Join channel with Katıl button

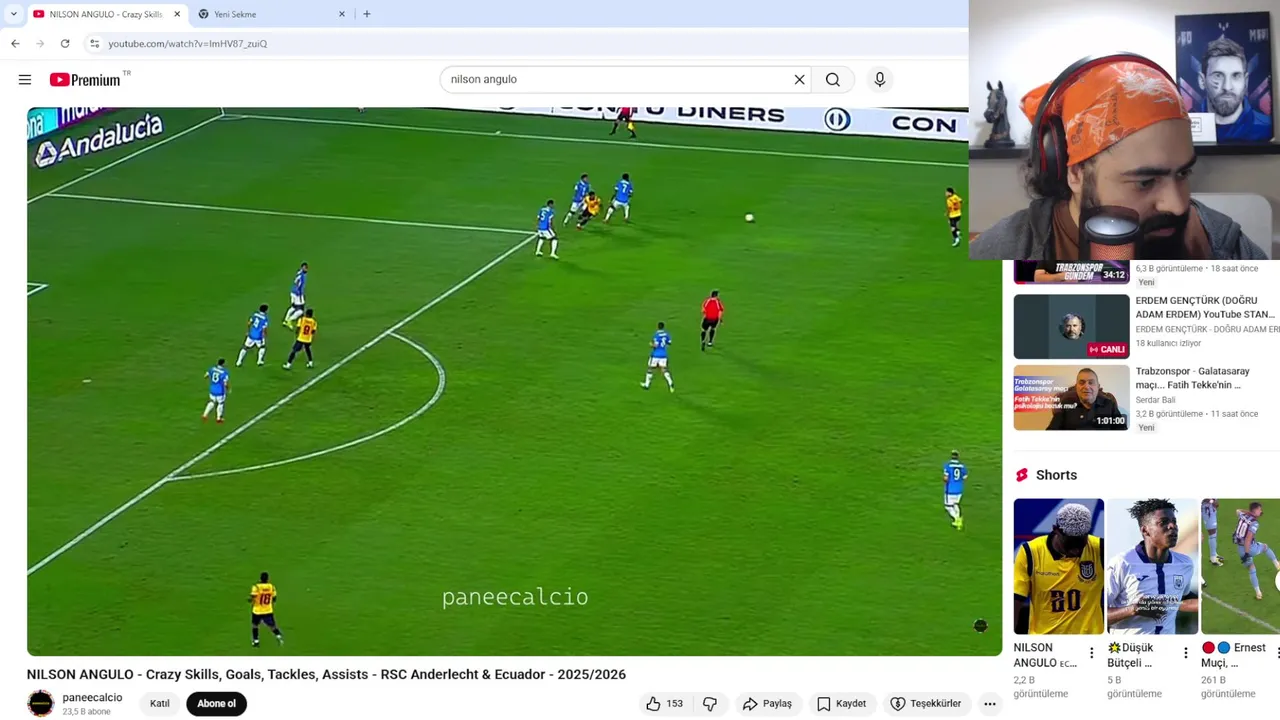[x=160, y=704]
